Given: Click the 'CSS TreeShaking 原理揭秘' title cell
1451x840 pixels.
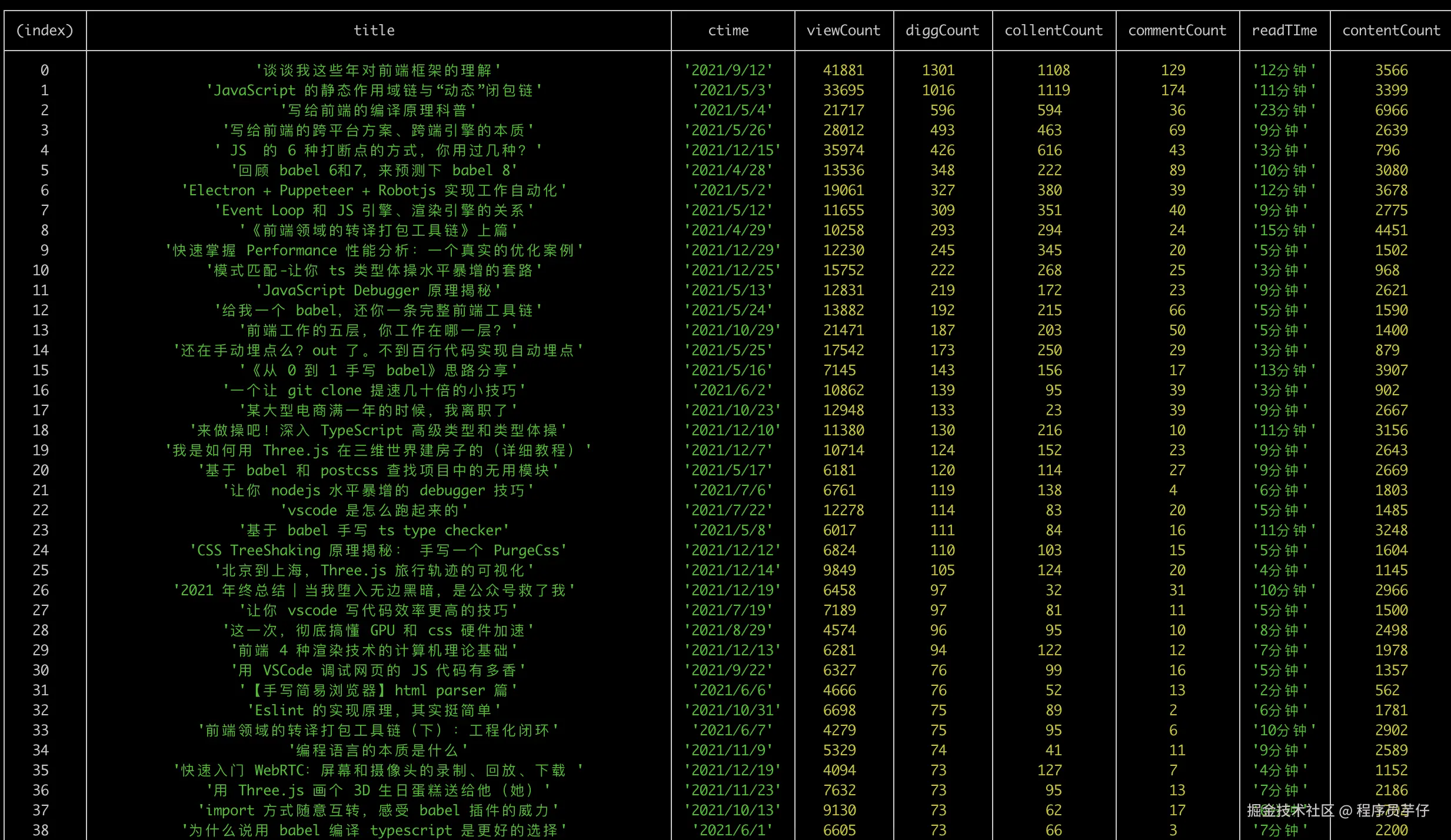Looking at the screenshot, I should click(378, 551).
